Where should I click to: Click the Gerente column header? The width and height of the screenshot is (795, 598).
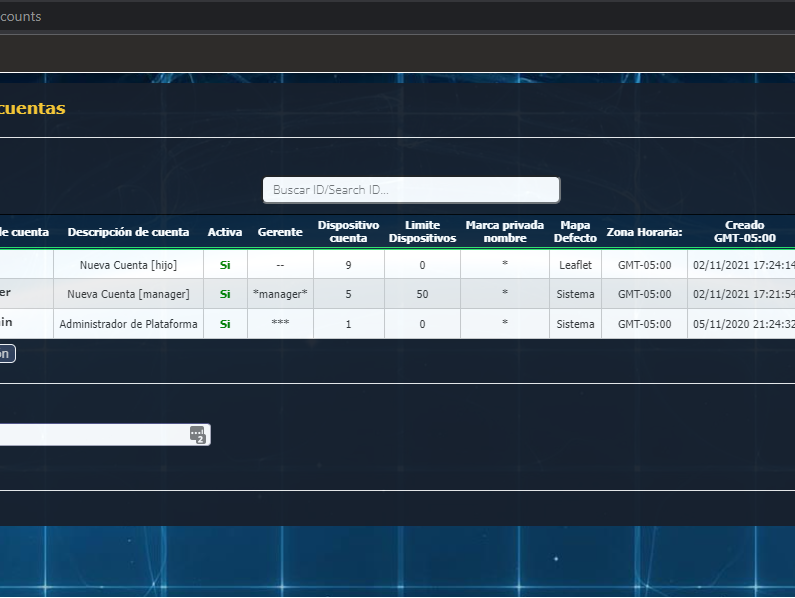(280, 232)
